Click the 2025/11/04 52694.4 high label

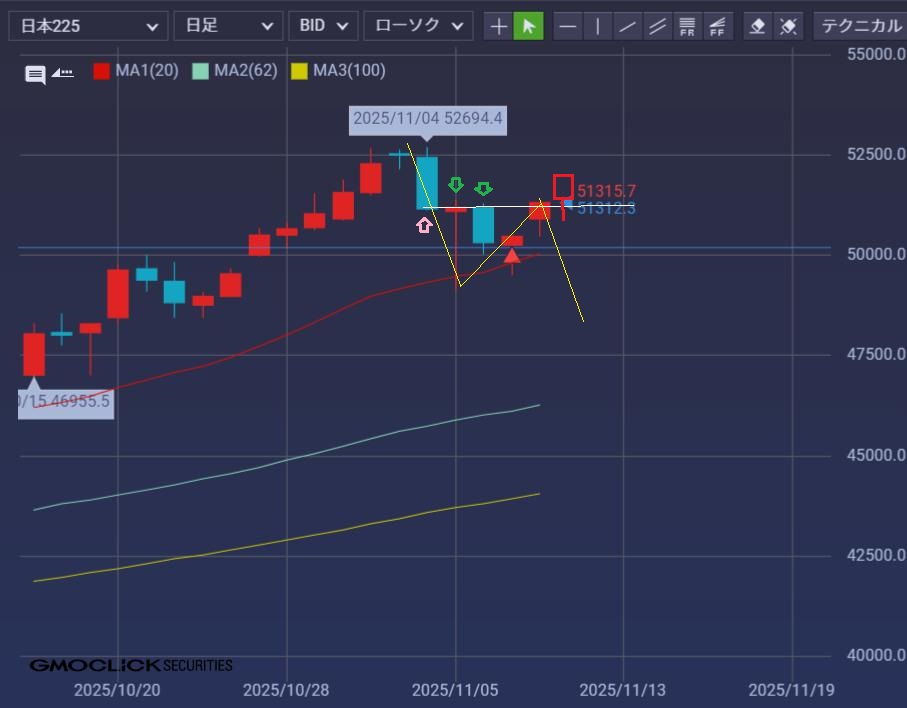427,120
